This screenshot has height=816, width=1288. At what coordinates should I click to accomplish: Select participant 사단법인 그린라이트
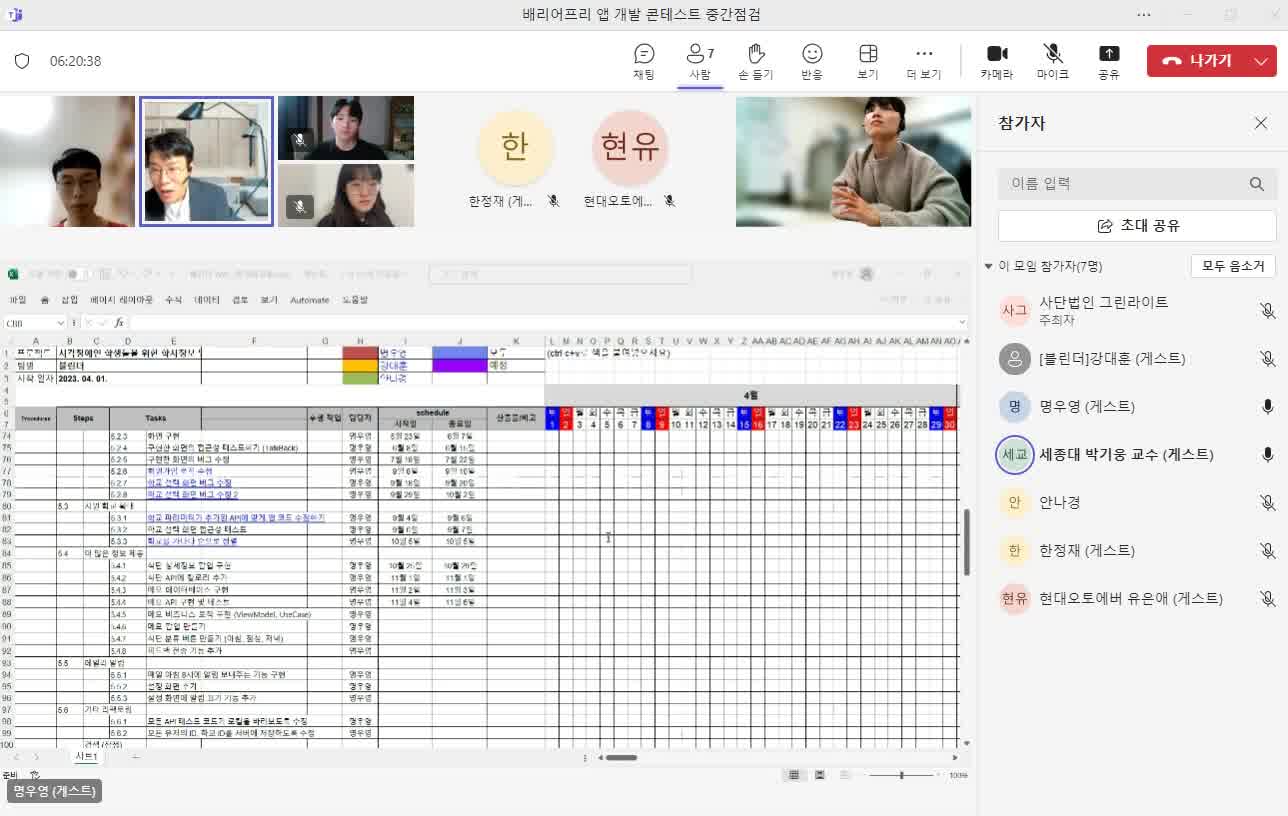[x=1137, y=310]
